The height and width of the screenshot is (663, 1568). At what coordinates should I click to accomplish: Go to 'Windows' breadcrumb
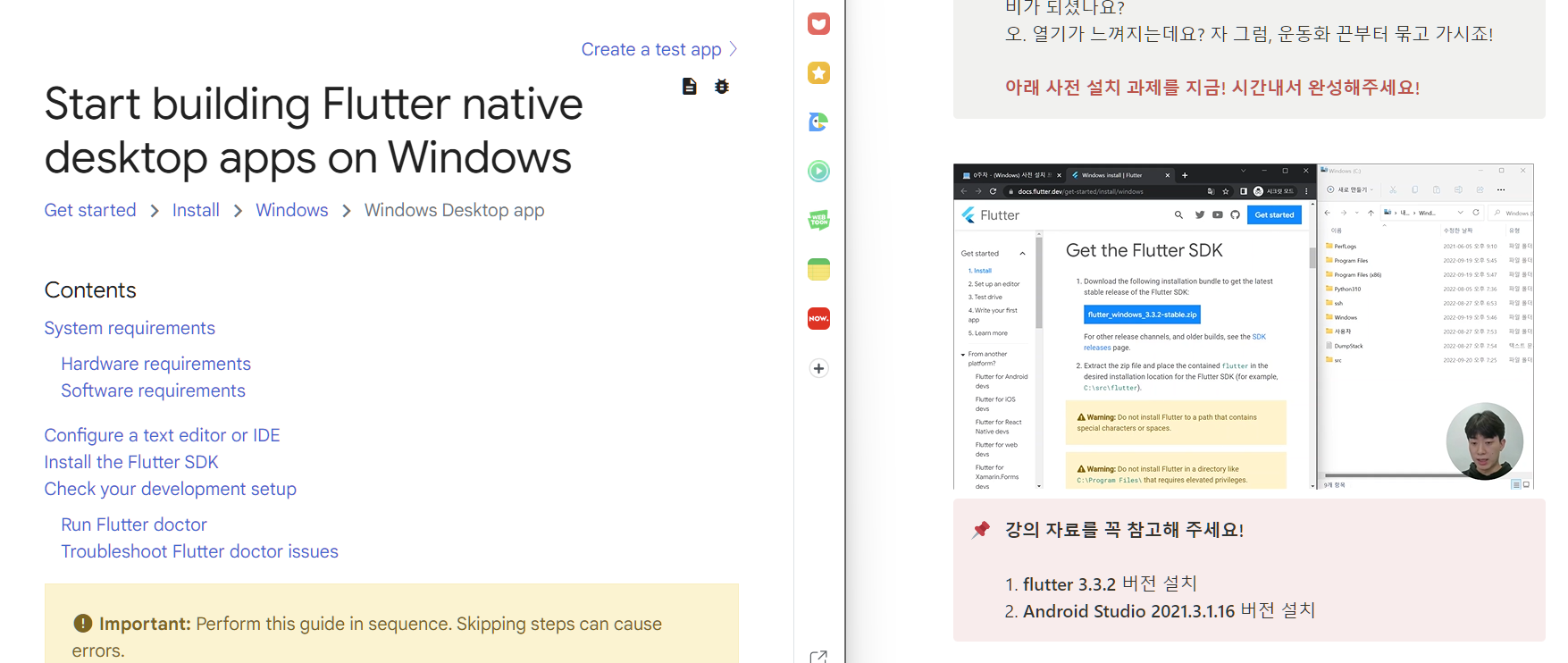pos(292,210)
